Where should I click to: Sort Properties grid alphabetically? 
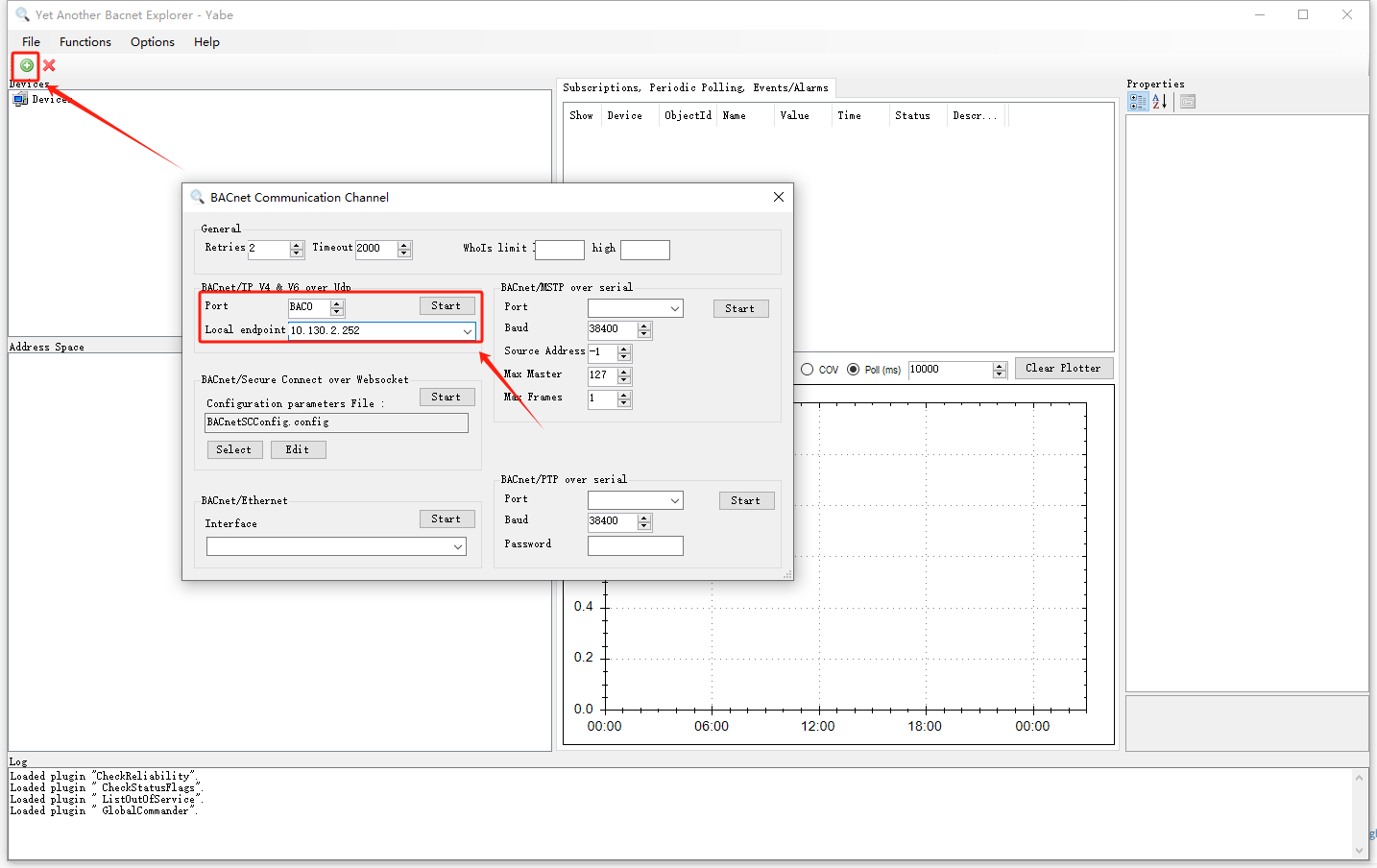coord(1160,101)
